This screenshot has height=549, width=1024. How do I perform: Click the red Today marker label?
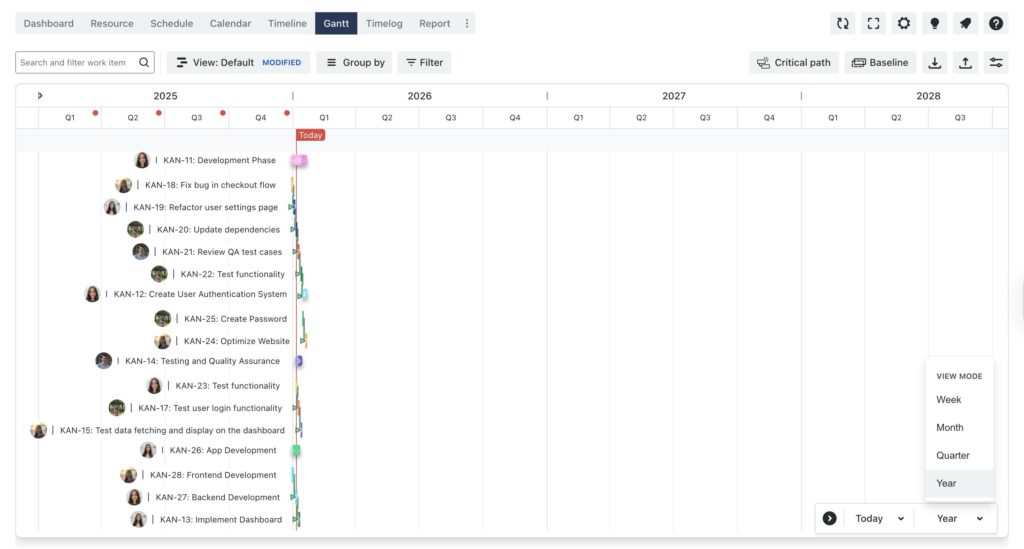[310, 135]
